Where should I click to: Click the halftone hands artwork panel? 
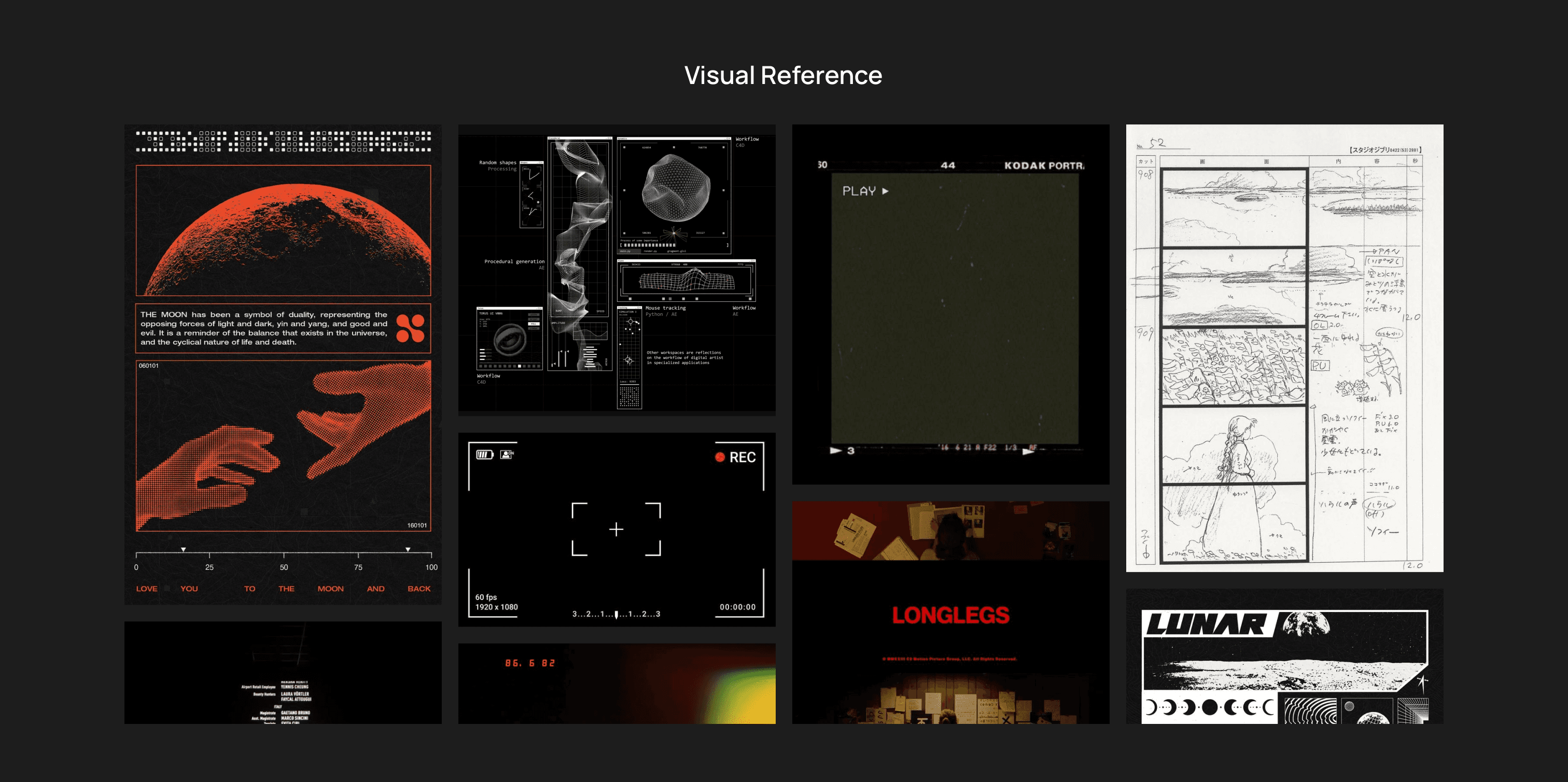pyautogui.click(x=283, y=446)
